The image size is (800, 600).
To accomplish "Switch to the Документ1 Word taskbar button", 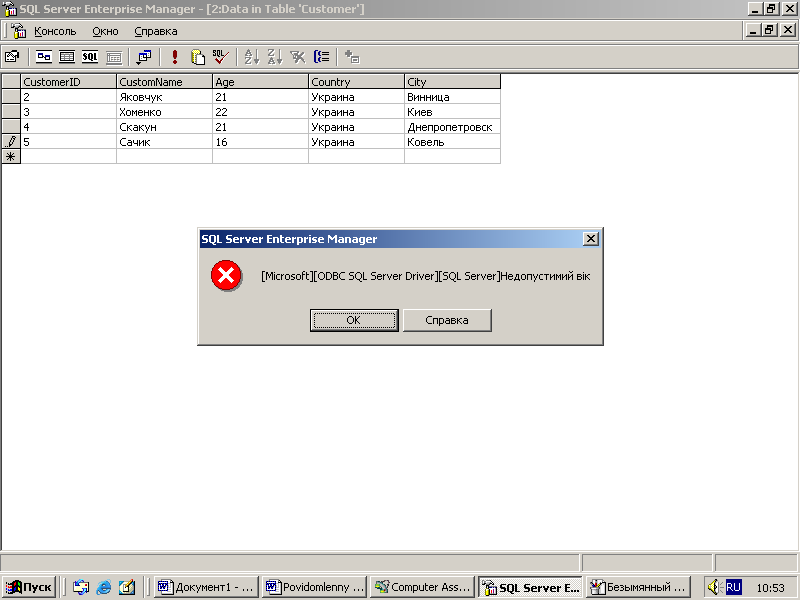I will [x=206, y=587].
